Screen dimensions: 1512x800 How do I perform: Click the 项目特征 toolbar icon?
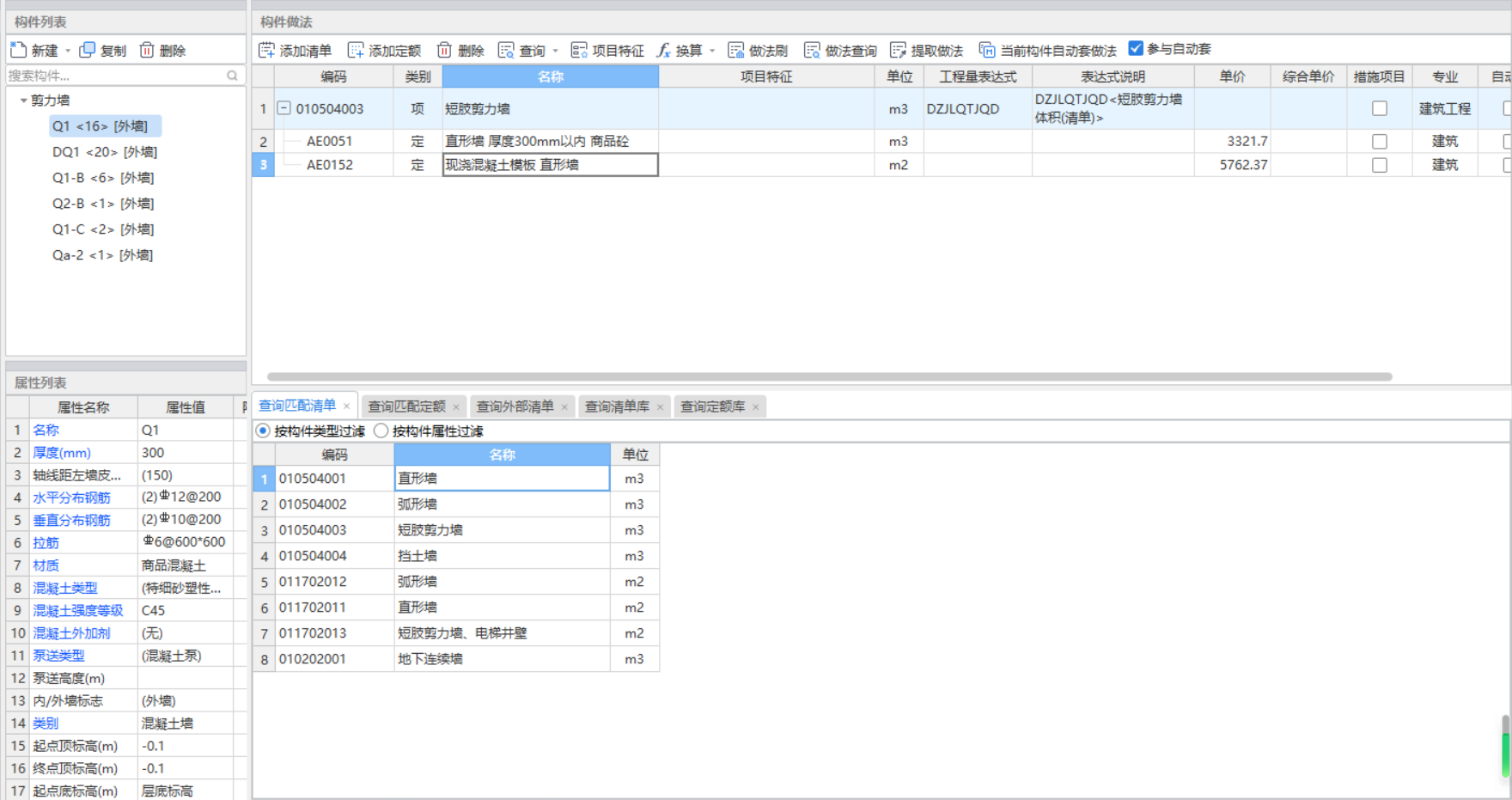click(x=580, y=51)
